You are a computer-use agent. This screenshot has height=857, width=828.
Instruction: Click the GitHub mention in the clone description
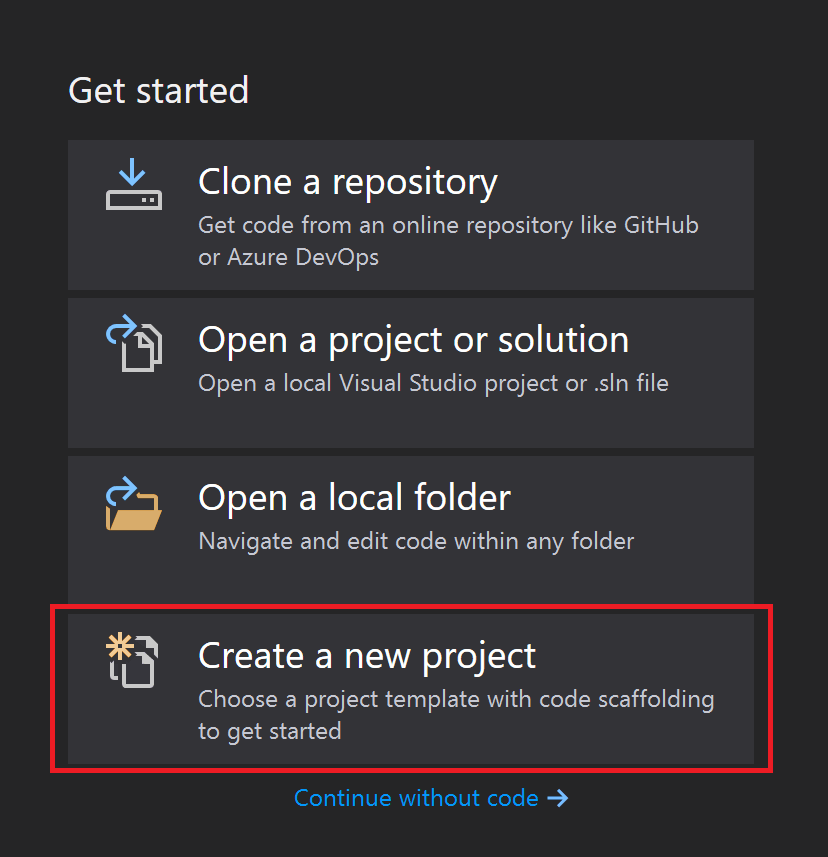click(x=660, y=225)
